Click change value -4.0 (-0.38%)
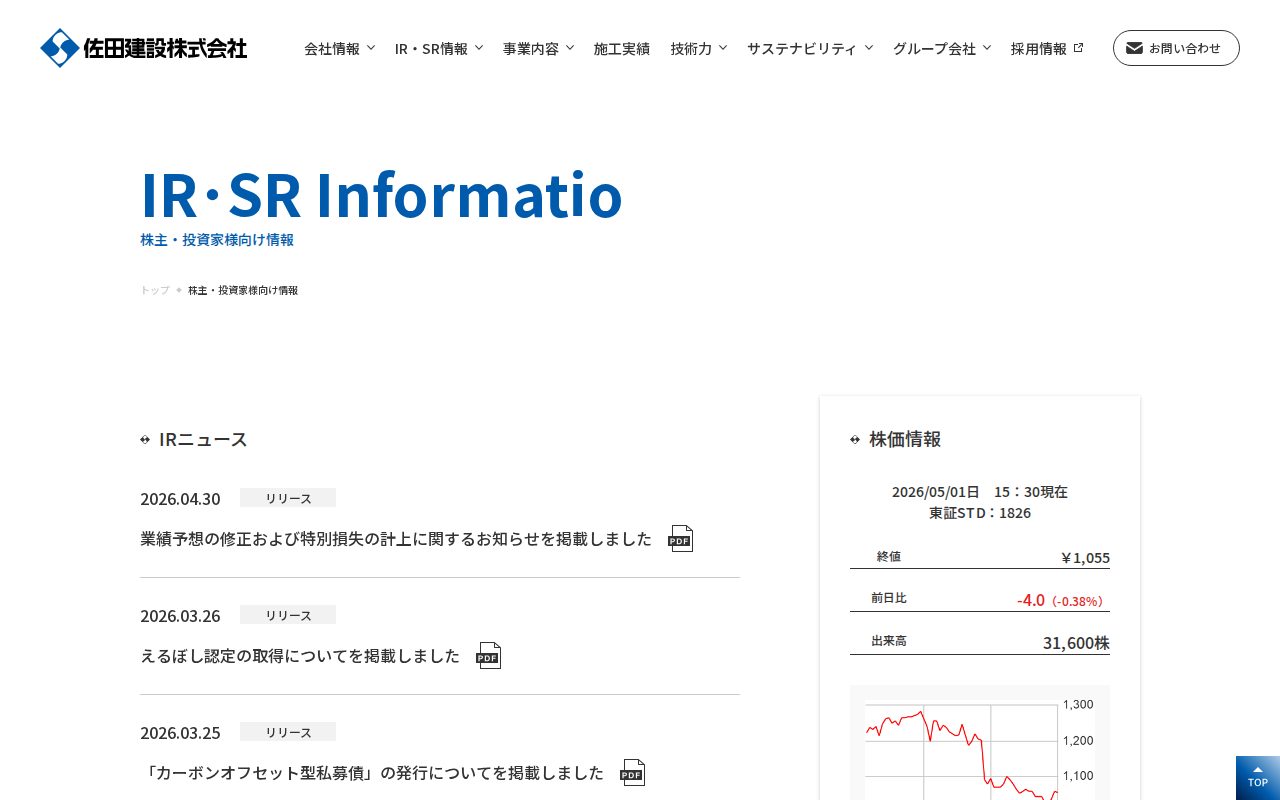 (x=1062, y=600)
